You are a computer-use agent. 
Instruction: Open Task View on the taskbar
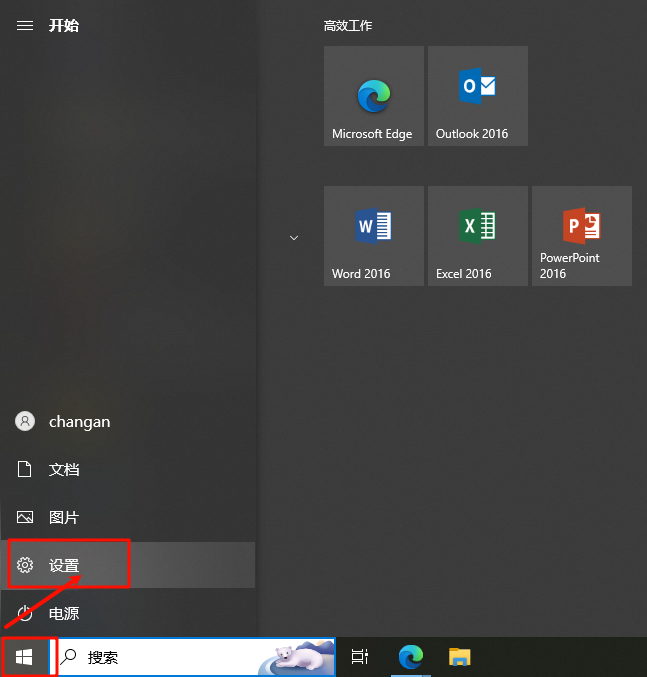(360, 657)
